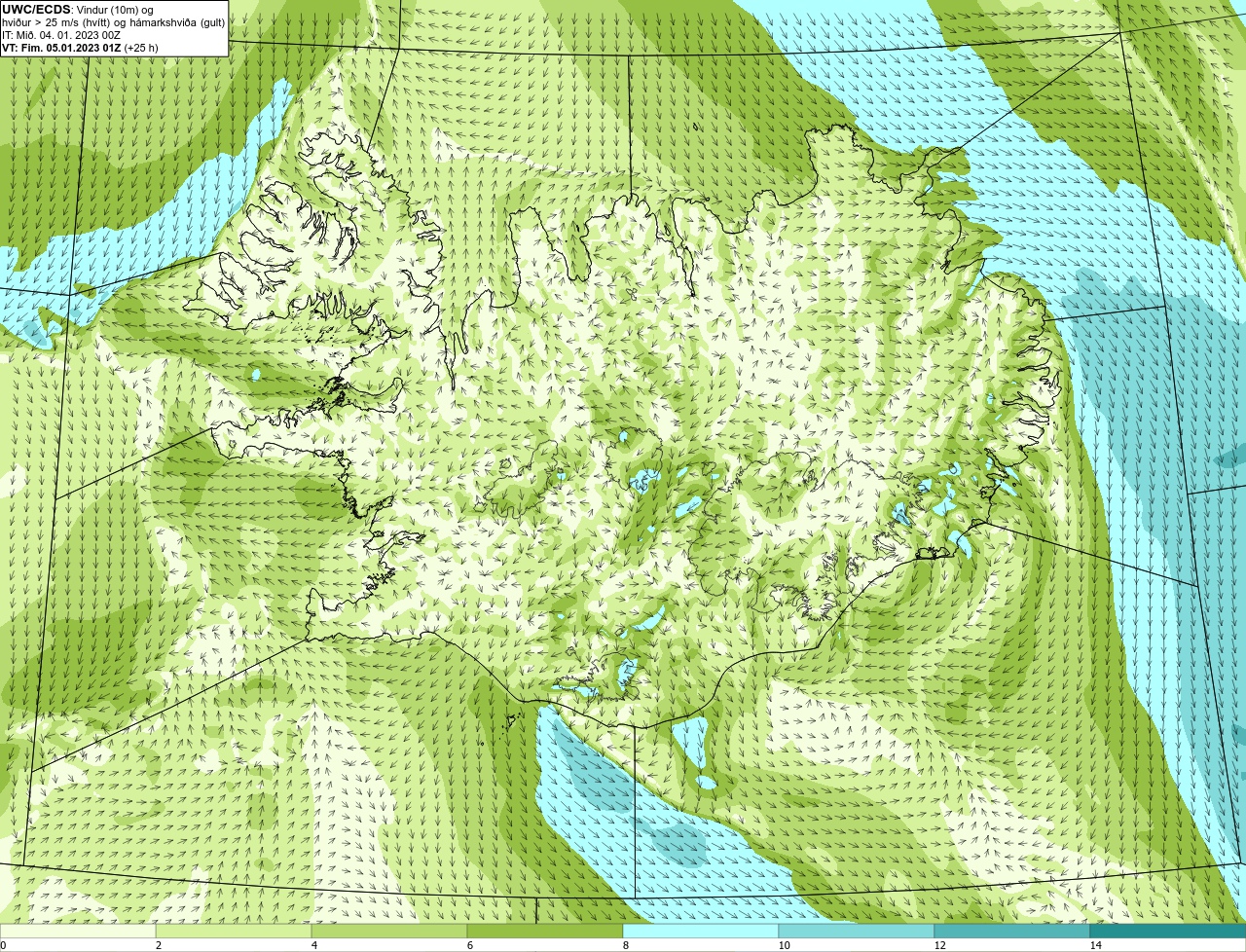
Task: Click the scale label '4'
Action: (x=313, y=945)
